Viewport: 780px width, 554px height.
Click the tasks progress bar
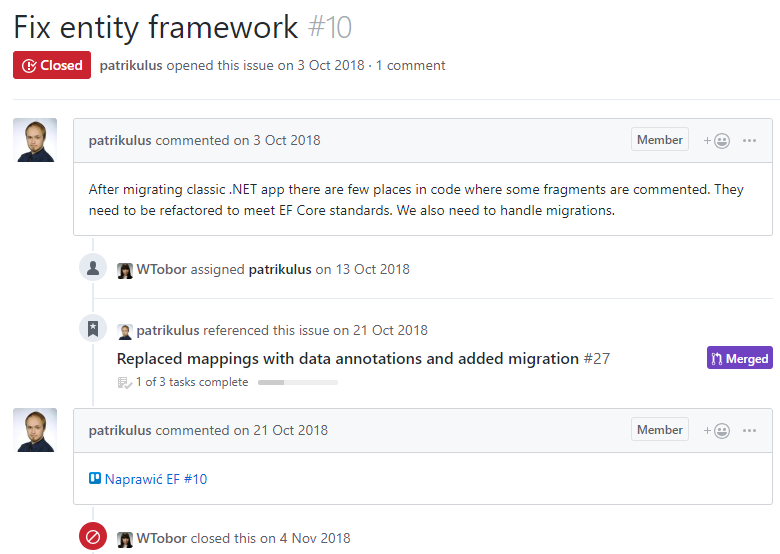pyautogui.click(x=297, y=382)
